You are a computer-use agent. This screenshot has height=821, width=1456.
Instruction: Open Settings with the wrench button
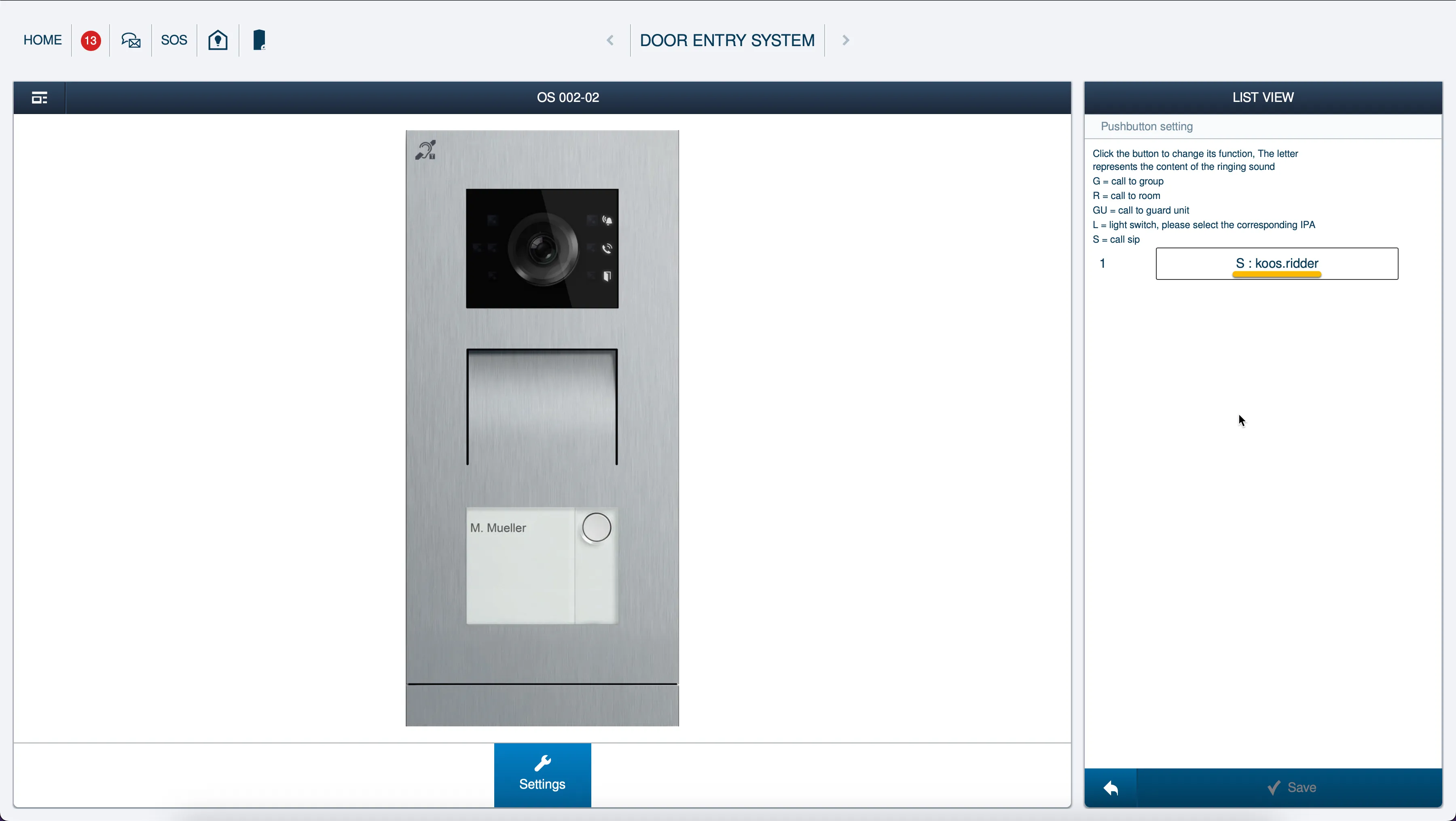pos(543,774)
